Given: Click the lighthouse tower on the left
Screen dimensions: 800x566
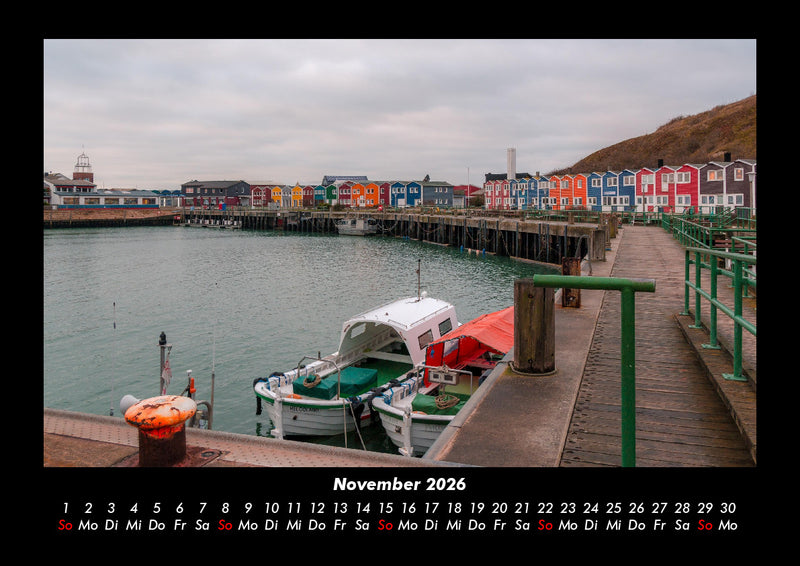Looking at the screenshot, I should point(82,168).
